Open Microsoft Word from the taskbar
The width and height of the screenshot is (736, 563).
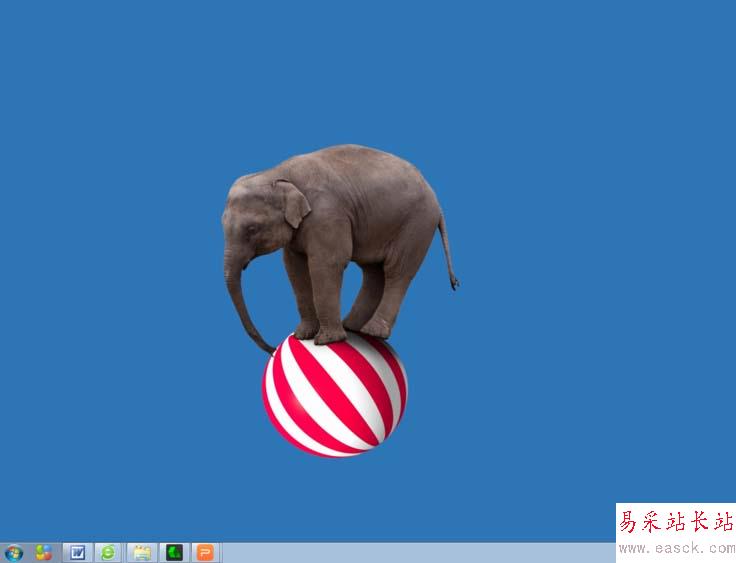(x=78, y=553)
